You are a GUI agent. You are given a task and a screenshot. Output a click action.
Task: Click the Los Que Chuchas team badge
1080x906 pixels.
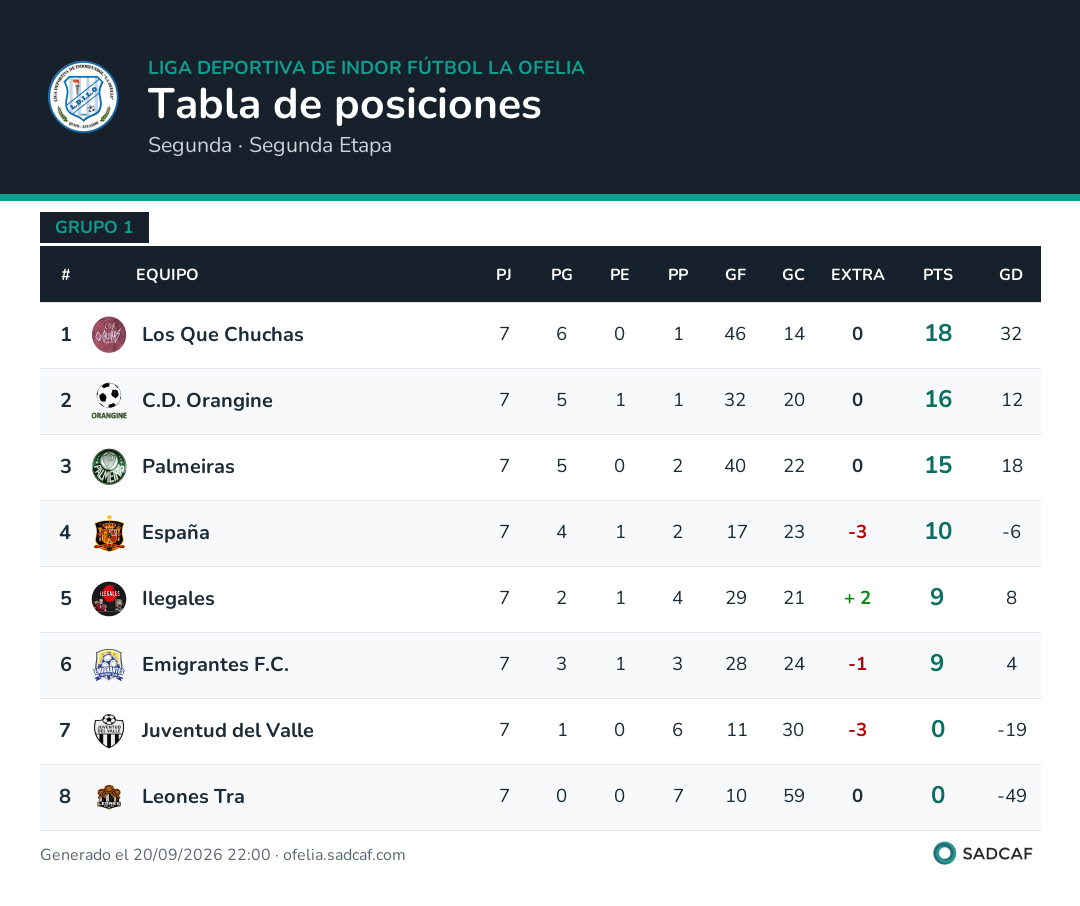tap(109, 334)
